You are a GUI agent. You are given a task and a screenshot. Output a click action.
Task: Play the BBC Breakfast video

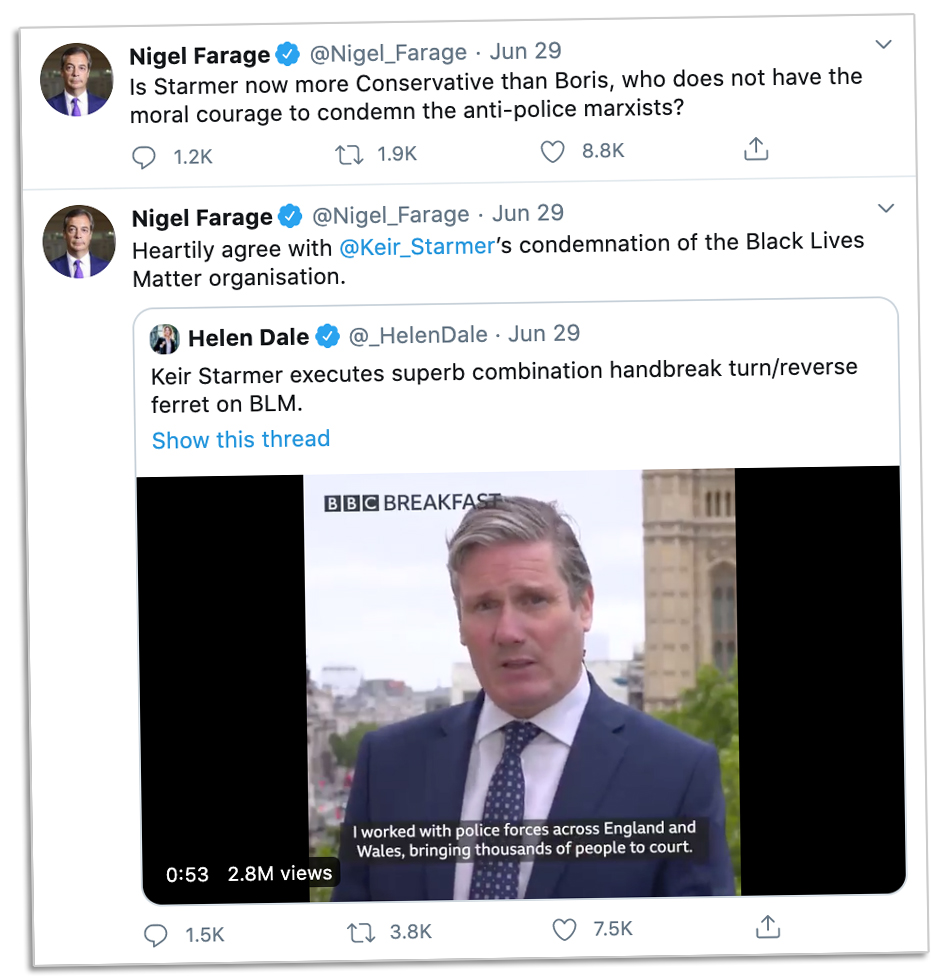(x=520, y=685)
